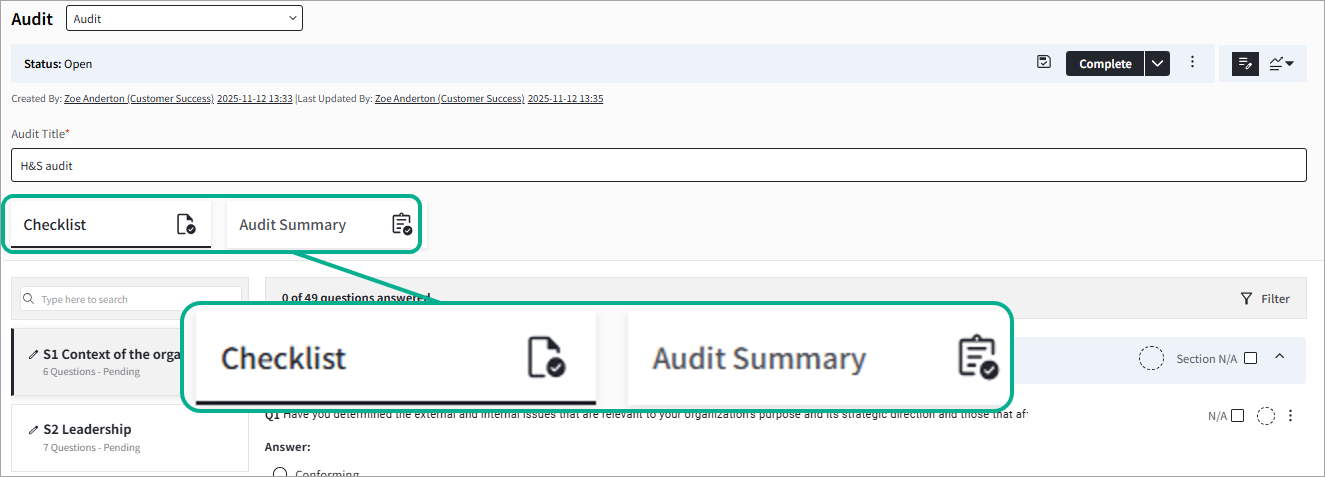Viewport: 1325px width, 477px height.
Task: Click into the Audit Title field
Action: [659, 166]
